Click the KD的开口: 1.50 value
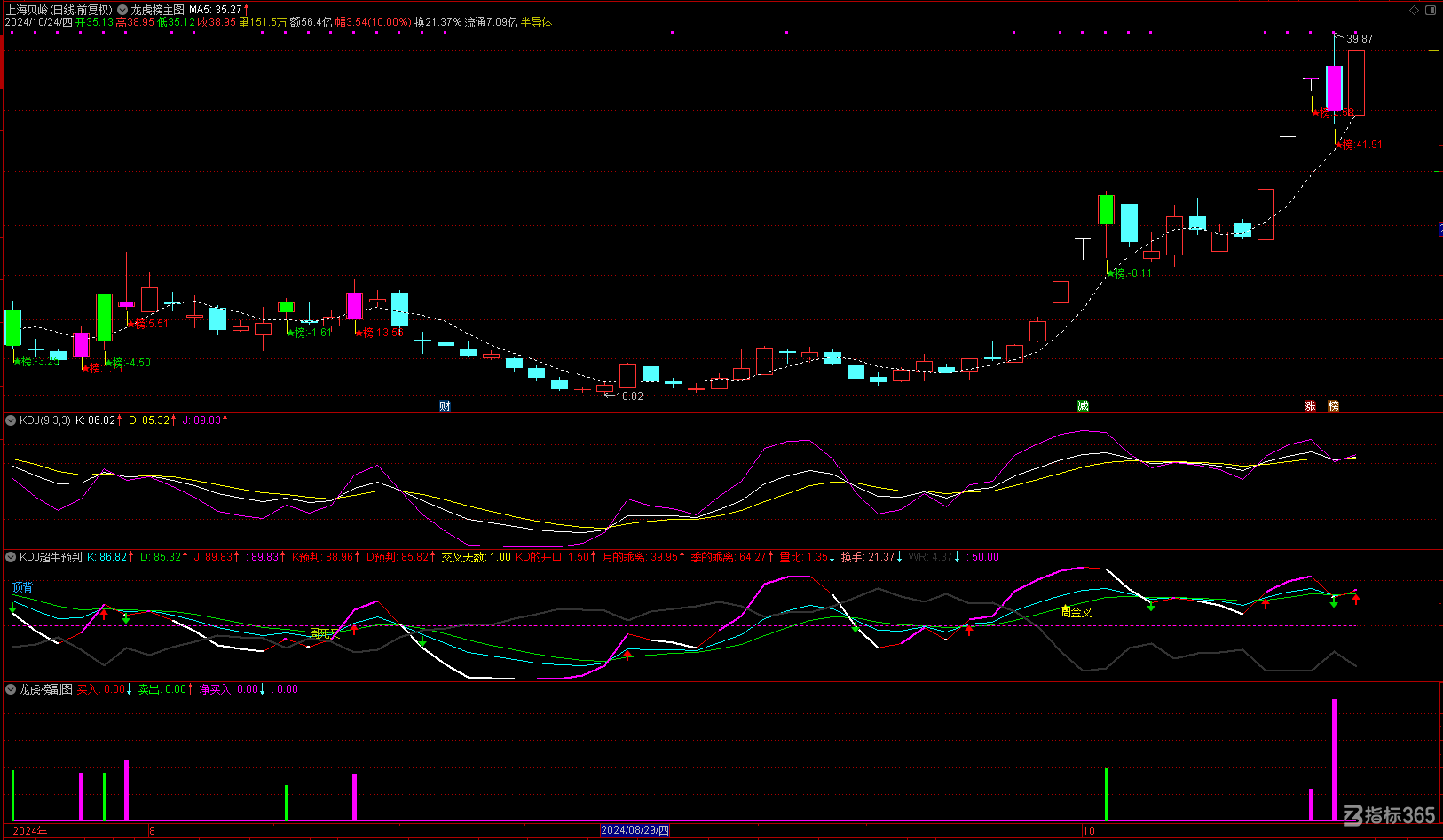1443x840 pixels. point(556,557)
